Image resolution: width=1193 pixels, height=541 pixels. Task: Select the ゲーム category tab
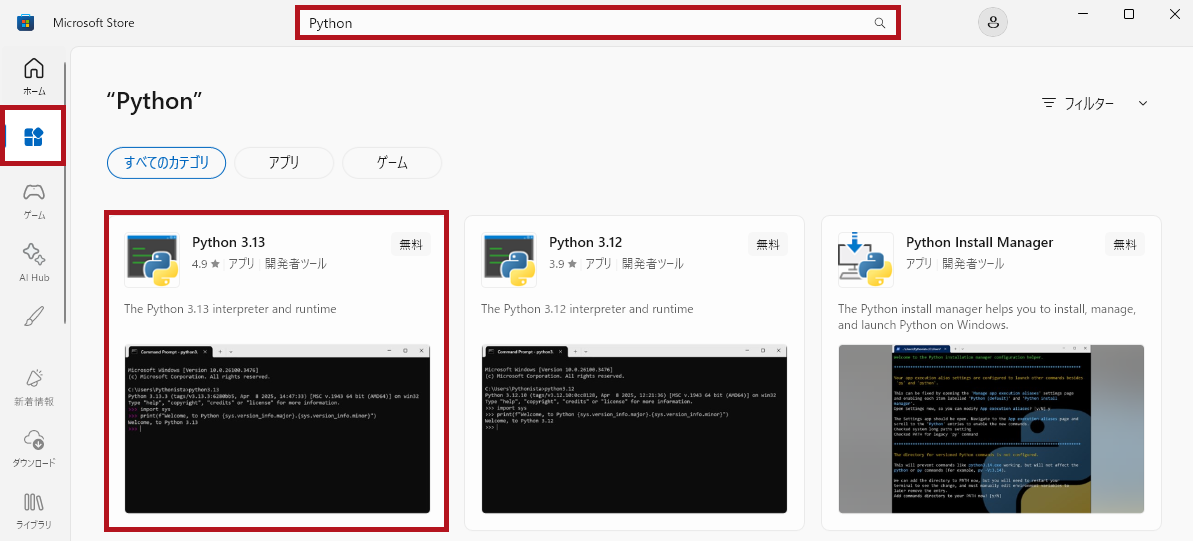(x=391, y=162)
